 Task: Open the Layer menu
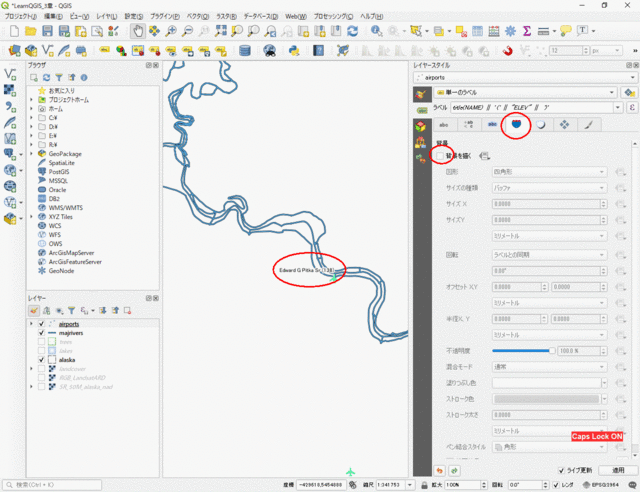(107, 16)
